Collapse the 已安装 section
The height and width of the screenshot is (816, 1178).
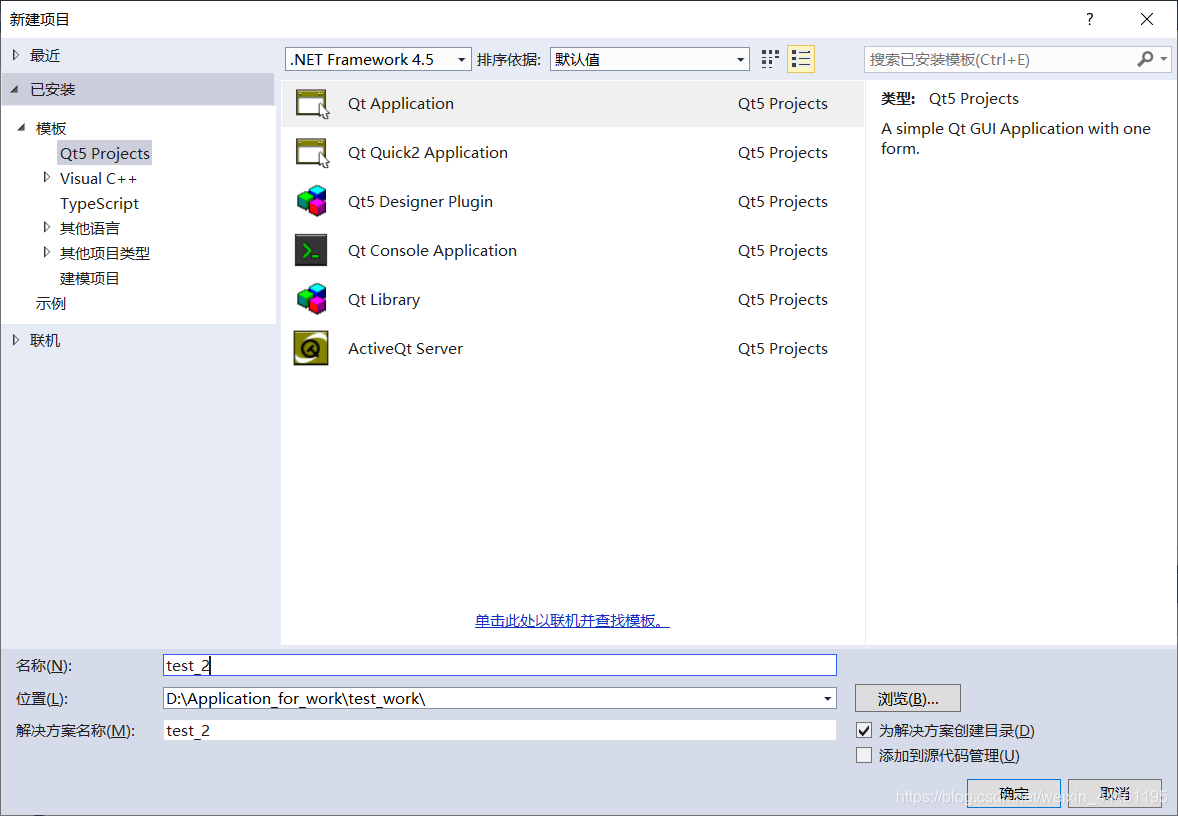[14, 89]
